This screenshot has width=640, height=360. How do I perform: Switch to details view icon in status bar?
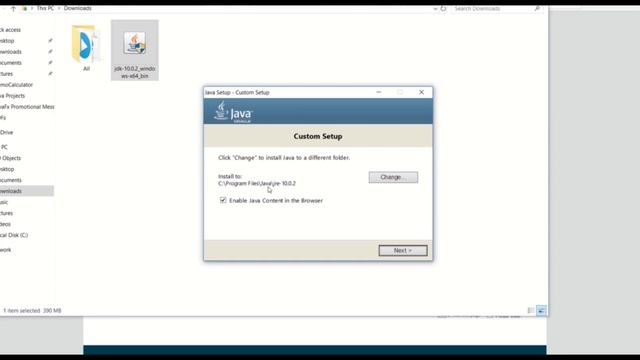click(531, 311)
